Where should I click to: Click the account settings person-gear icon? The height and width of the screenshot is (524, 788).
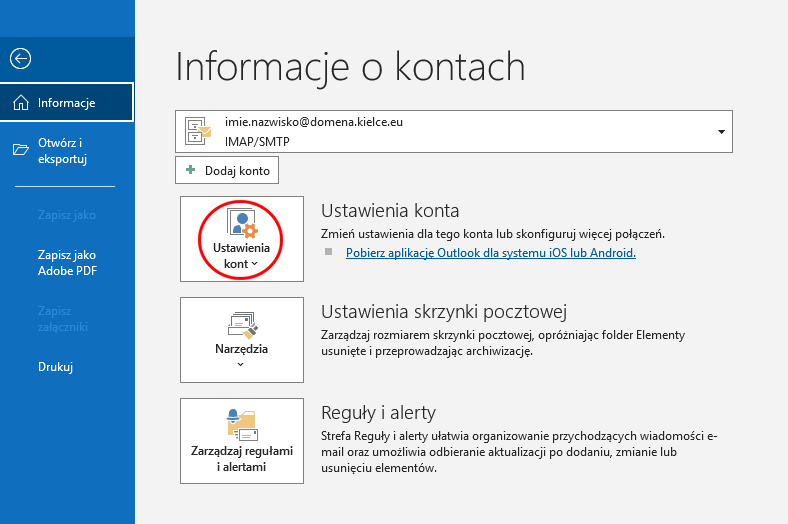point(242,223)
